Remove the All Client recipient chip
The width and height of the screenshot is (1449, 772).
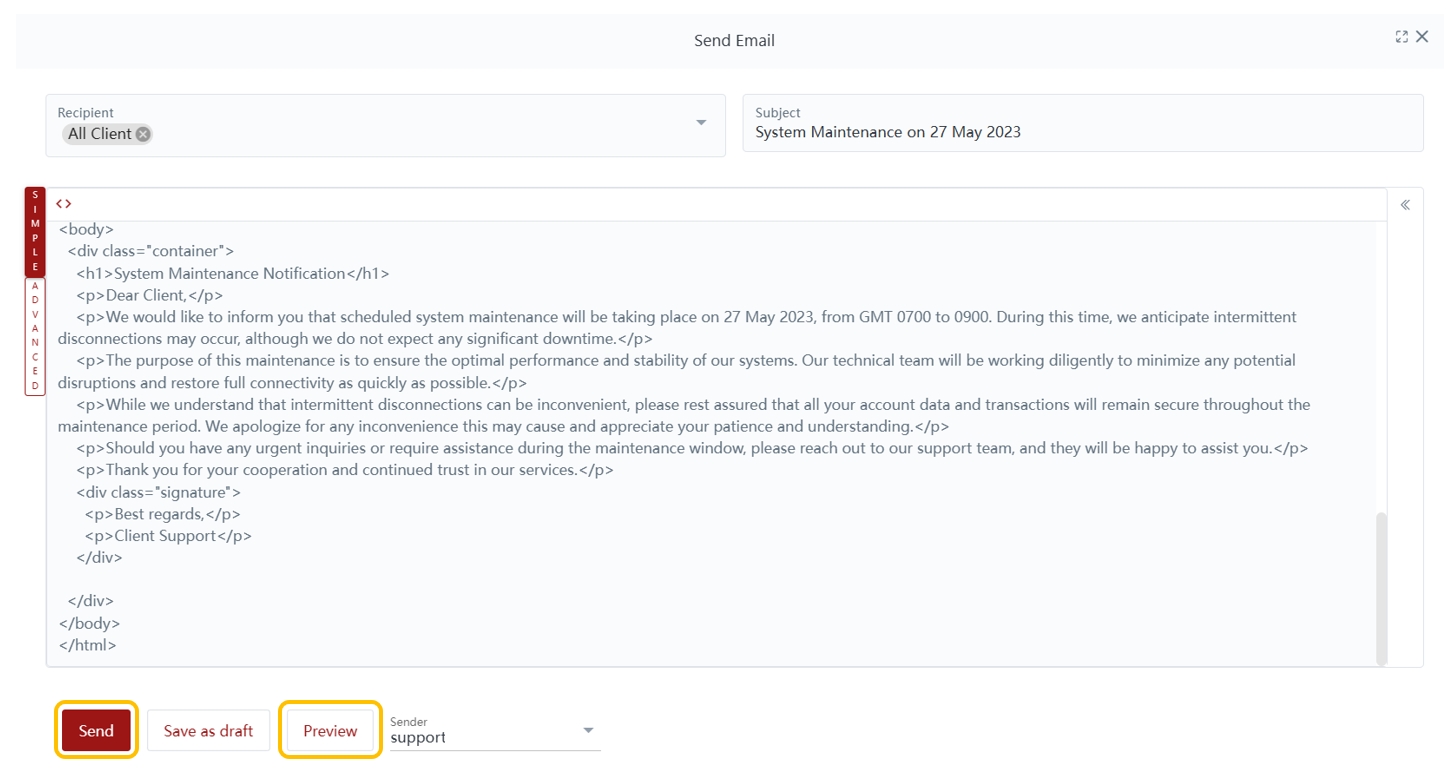coord(143,134)
